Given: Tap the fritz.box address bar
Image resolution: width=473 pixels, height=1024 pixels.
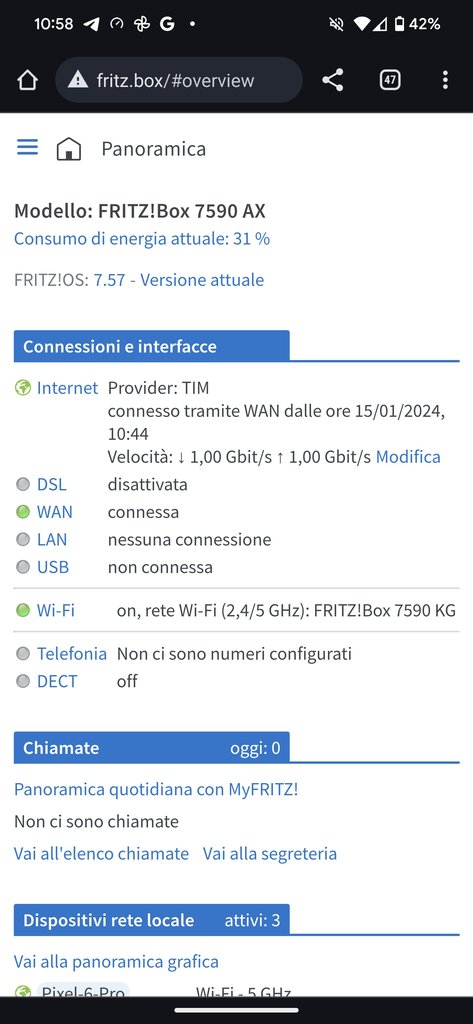Looking at the screenshot, I should pyautogui.click(x=179, y=80).
